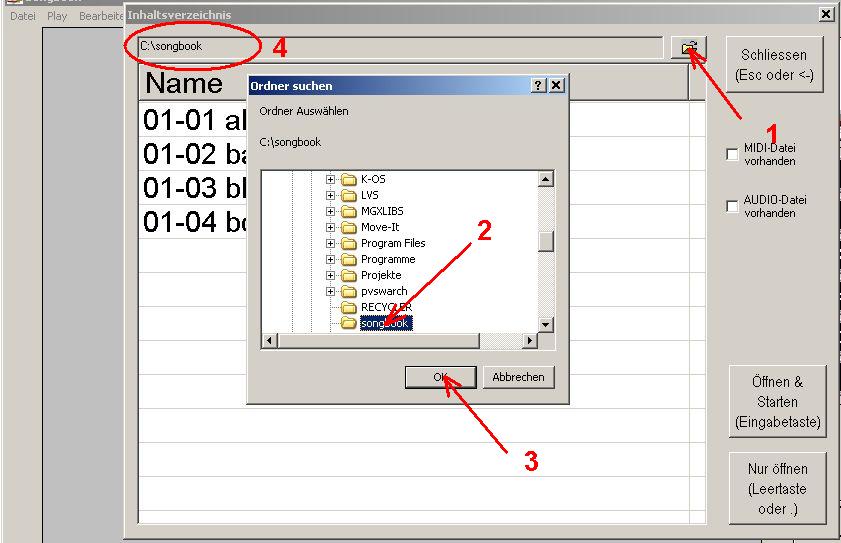Expand the pvswarch folder node

pos(330,292)
